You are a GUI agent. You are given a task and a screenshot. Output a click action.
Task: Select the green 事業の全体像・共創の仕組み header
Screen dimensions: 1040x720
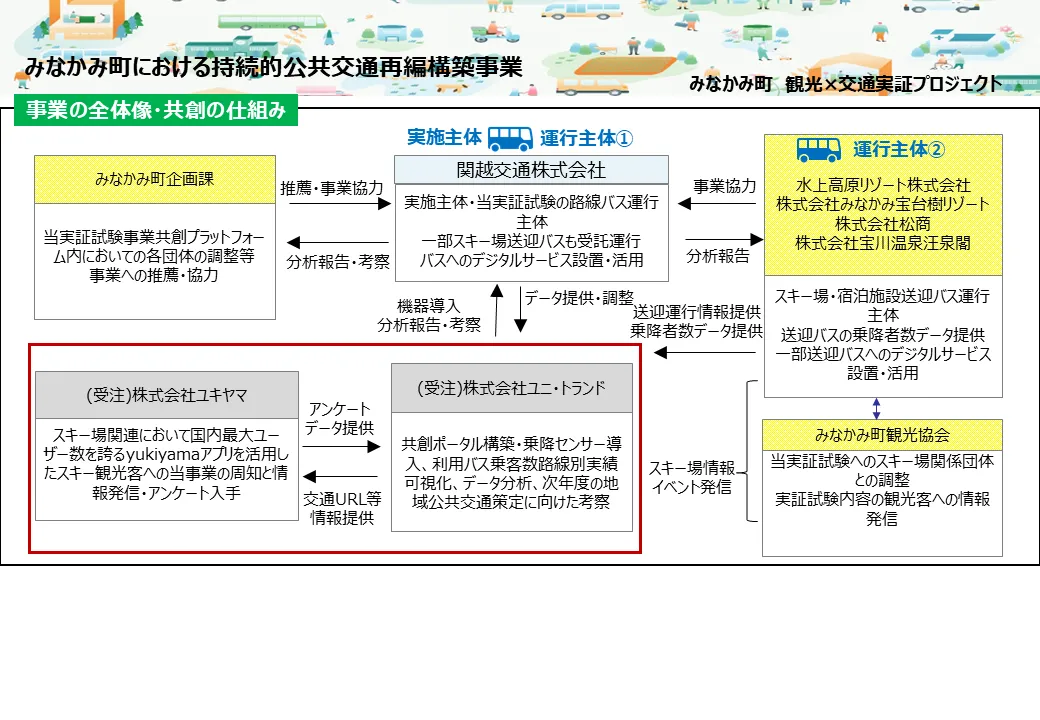point(155,110)
